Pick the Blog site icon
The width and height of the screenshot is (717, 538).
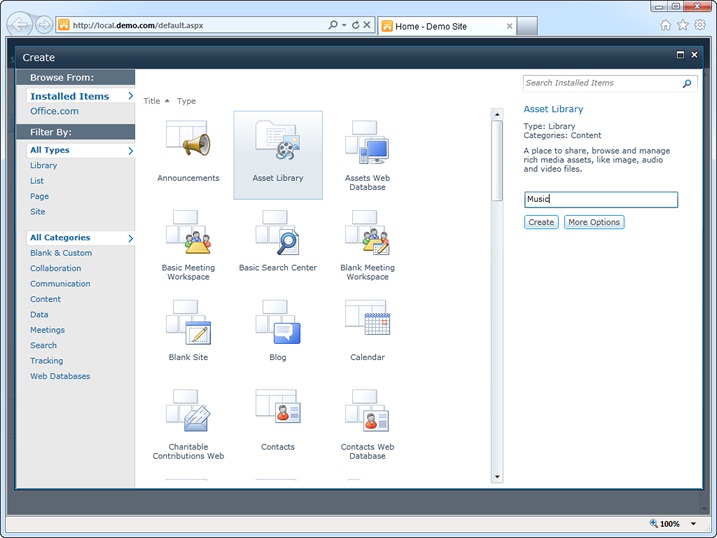click(x=278, y=322)
